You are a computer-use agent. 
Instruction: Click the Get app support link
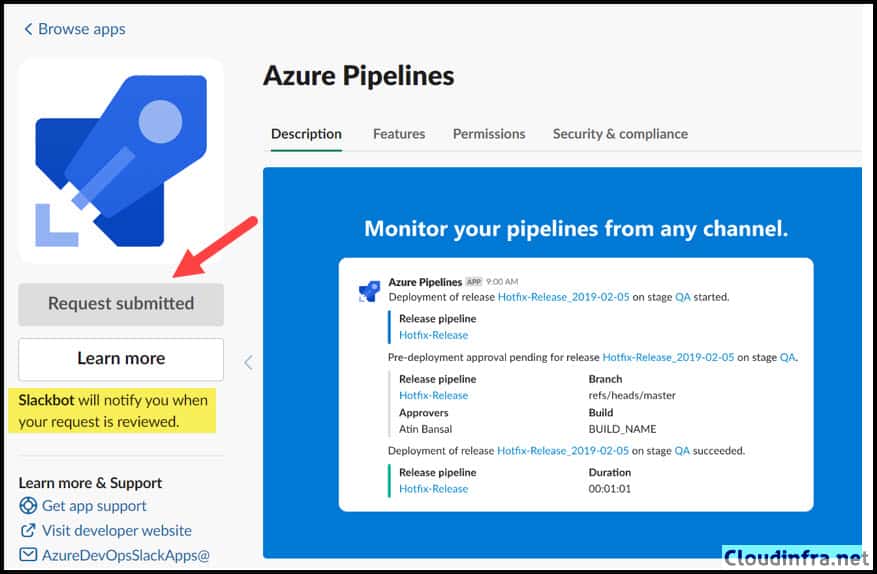[94, 506]
